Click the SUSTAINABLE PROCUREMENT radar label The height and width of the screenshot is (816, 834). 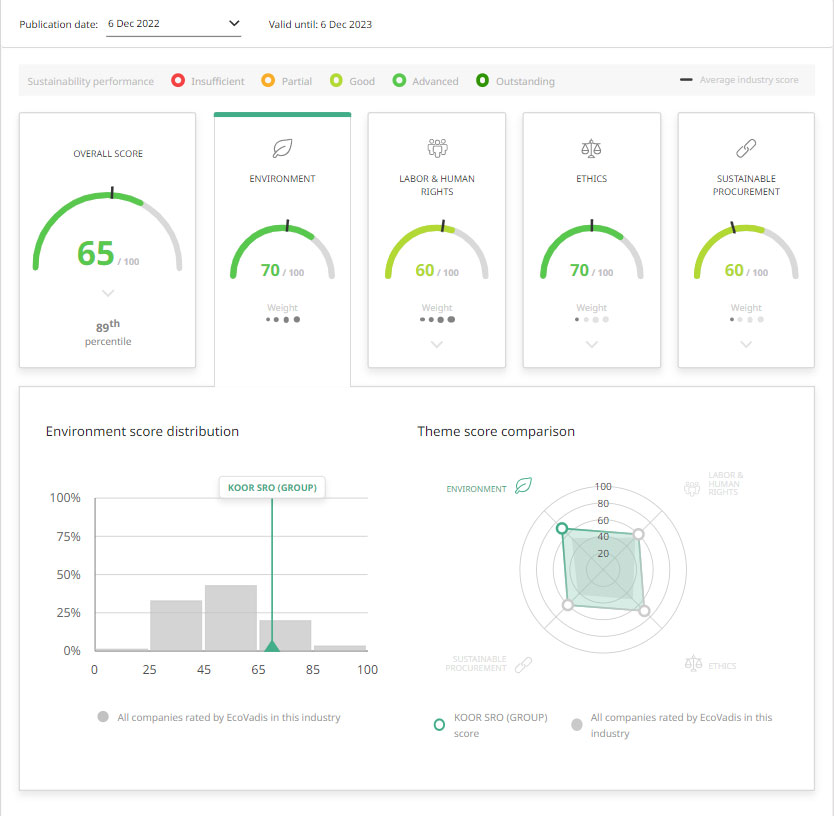[476, 663]
